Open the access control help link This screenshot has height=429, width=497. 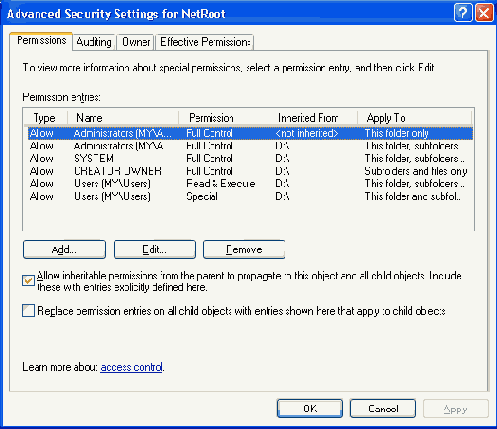tap(131, 367)
